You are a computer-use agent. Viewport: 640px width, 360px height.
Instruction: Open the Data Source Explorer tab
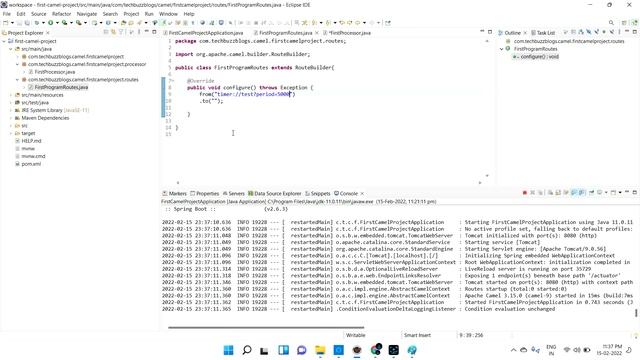coord(274,193)
